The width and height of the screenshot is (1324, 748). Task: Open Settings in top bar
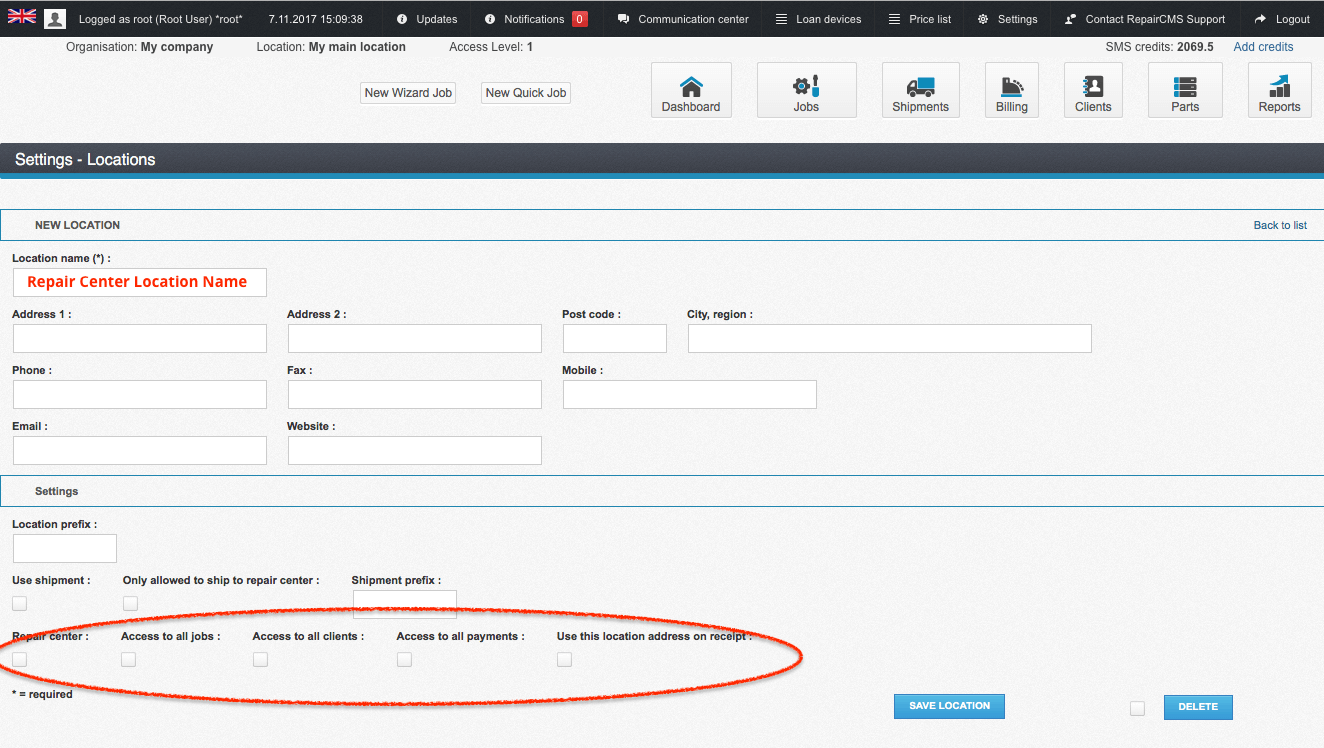1008,19
